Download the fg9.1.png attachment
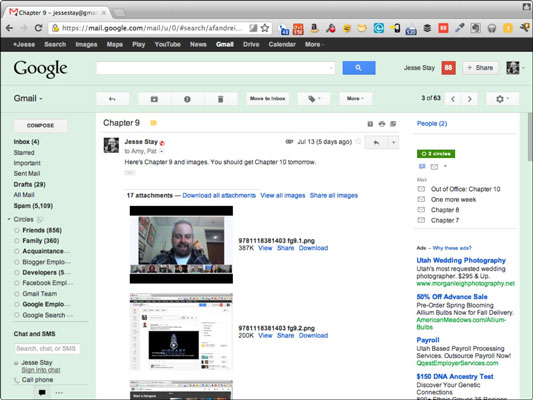 pyautogui.click(x=313, y=248)
